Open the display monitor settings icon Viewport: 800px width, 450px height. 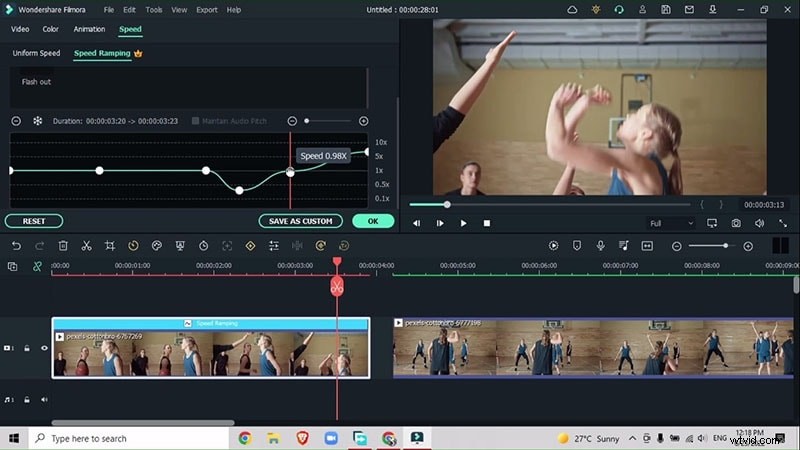point(712,223)
